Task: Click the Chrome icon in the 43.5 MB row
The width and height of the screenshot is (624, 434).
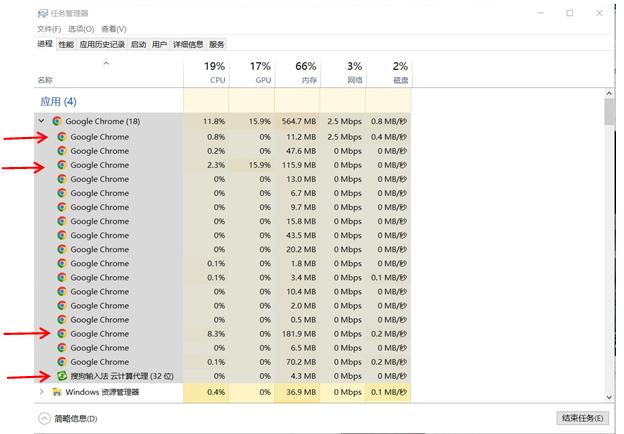Action: (x=62, y=235)
